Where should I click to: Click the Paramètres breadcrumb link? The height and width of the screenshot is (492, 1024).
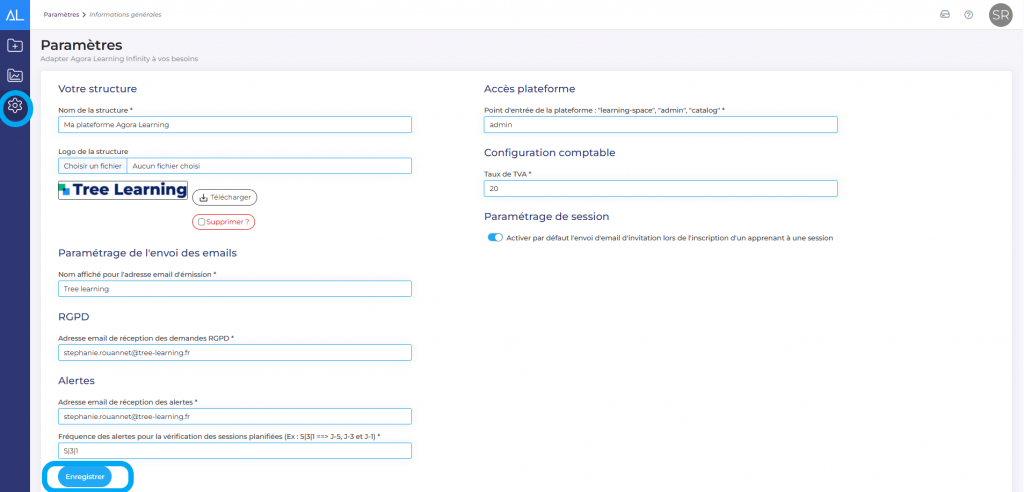point(61,14)
